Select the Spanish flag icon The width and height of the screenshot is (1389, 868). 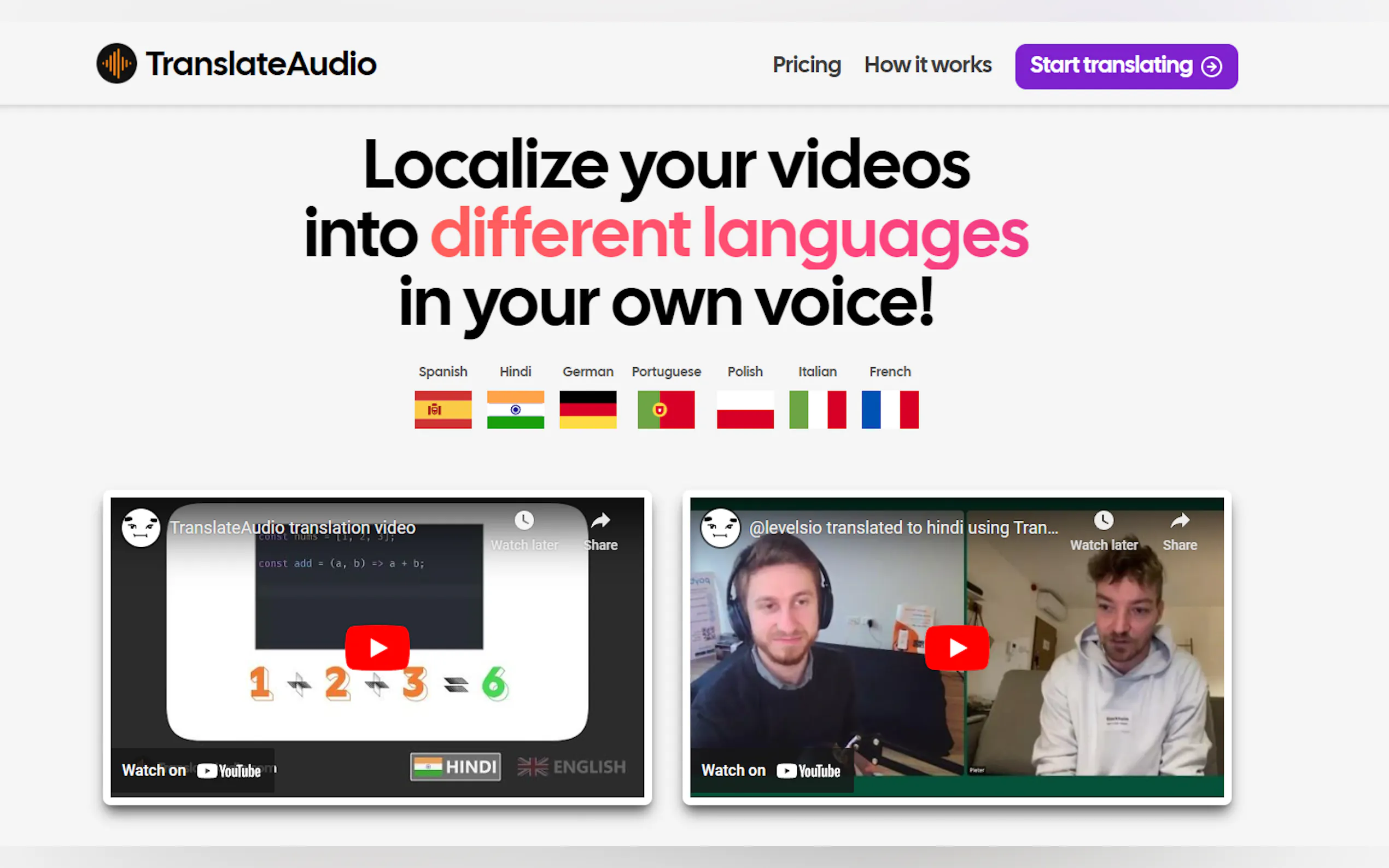point(443,409)
